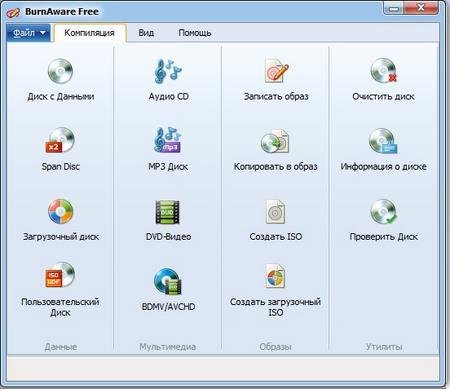Click the Пользовательский Диск label

[x=60, y=307]
